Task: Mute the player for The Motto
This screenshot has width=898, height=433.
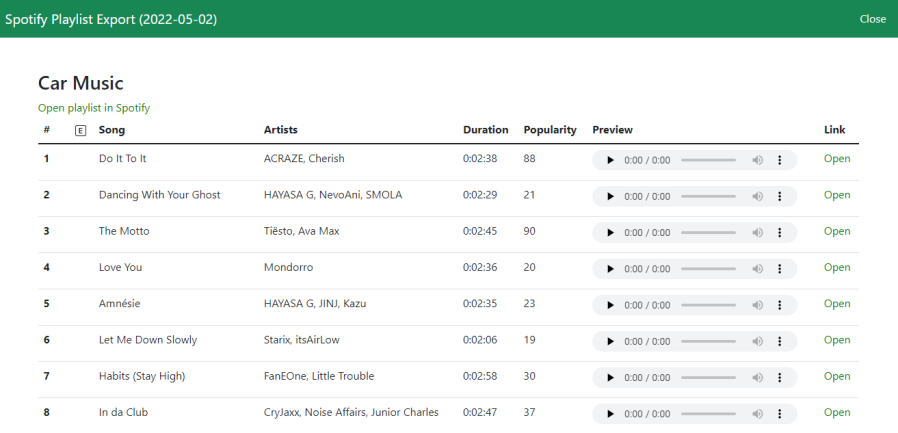Action: point(758,233)
